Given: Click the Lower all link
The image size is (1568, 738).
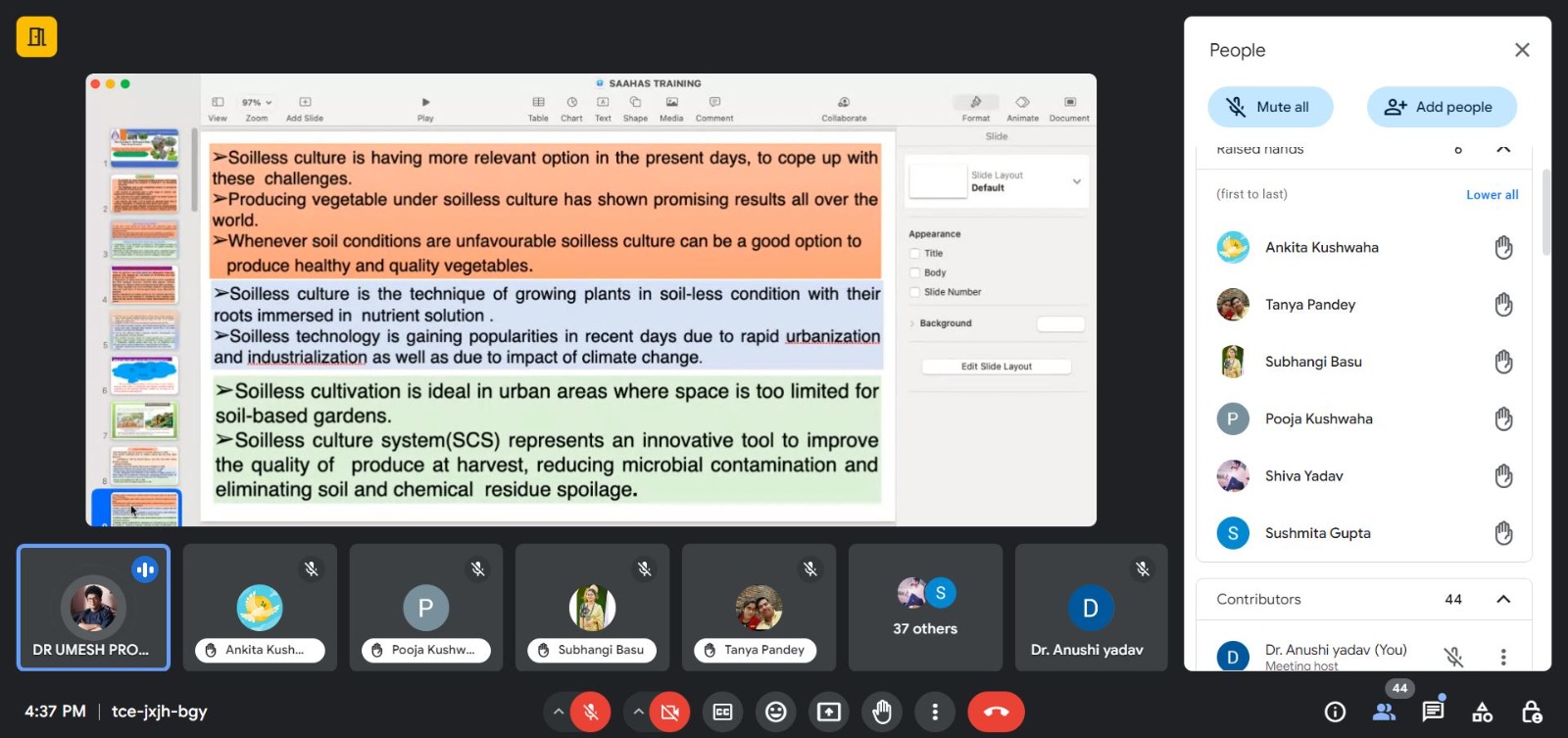Looking at the screenshot, I should click(1492, 195).
